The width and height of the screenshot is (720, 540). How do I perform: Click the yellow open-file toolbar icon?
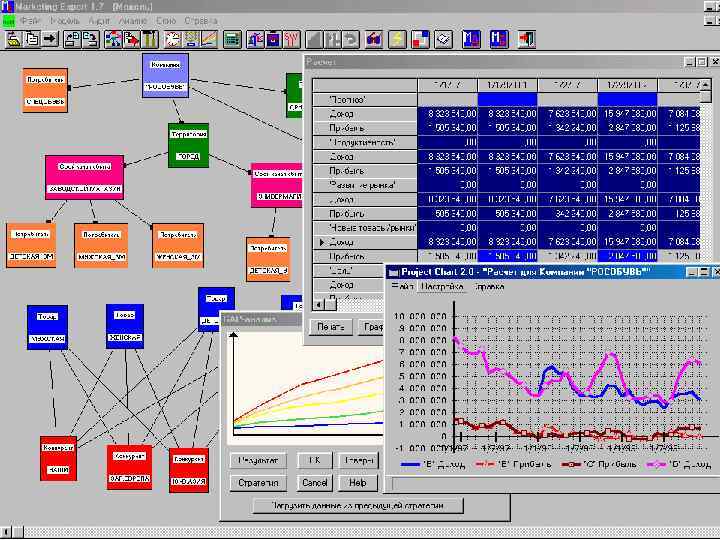13,39
